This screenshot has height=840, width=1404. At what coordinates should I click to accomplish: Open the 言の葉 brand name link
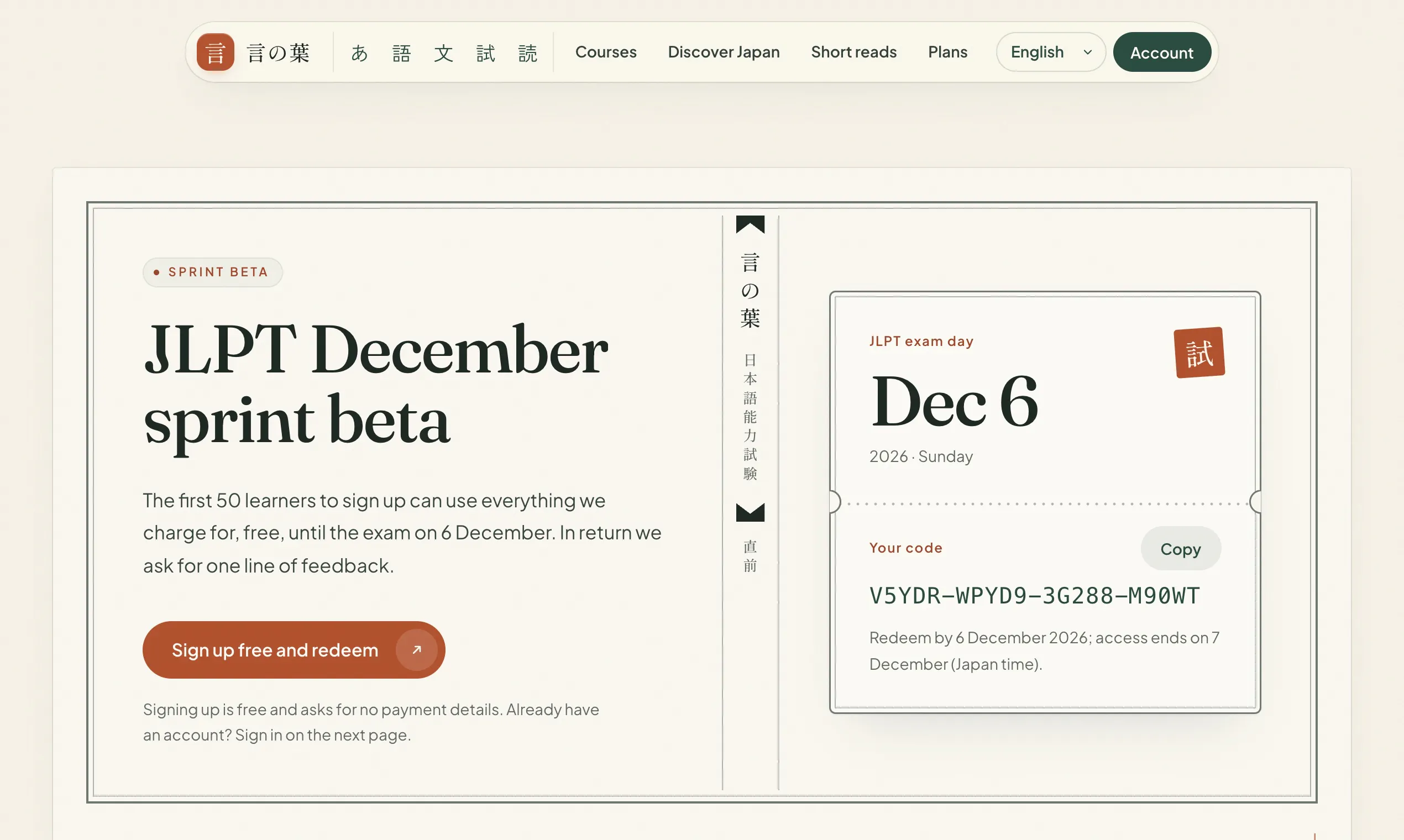pos(279,53)
